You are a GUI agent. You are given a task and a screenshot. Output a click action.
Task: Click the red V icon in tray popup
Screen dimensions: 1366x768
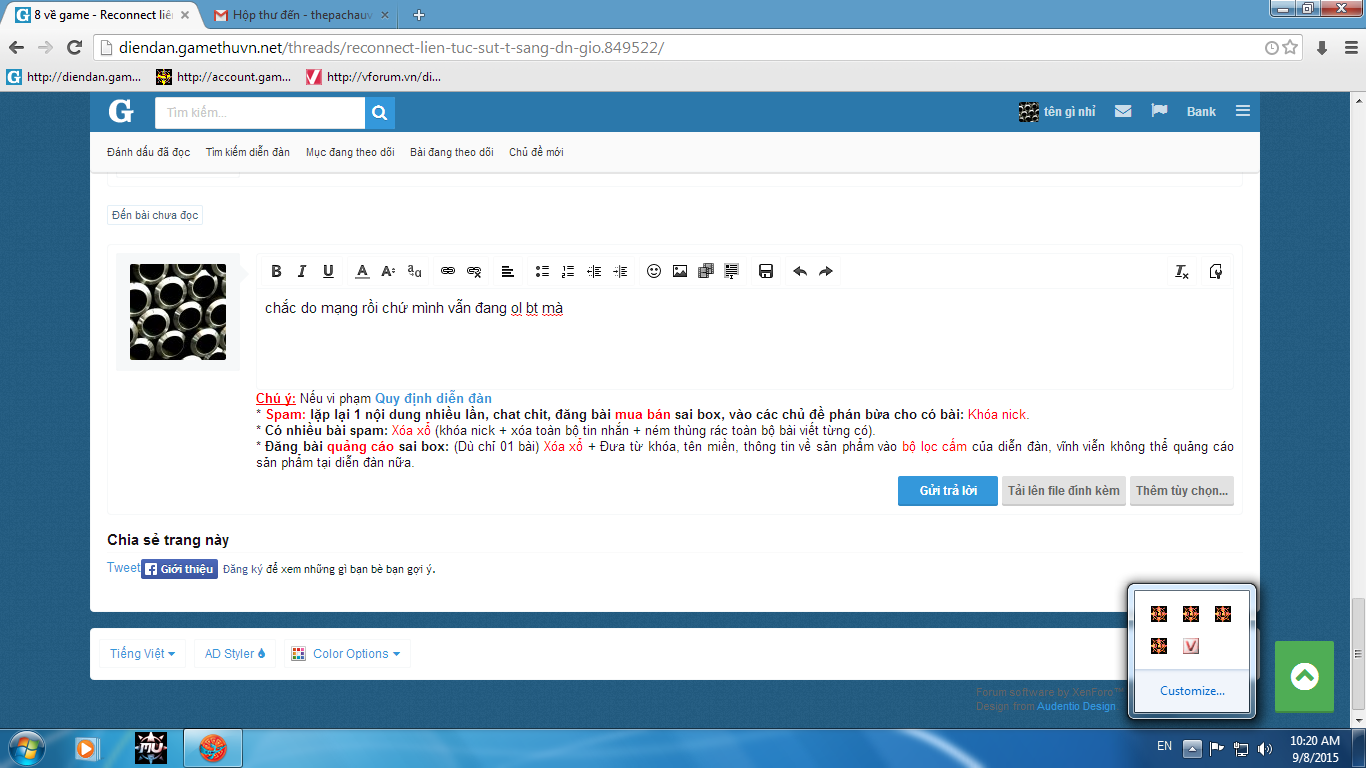pyautogui.click(x=1190, y=647)
